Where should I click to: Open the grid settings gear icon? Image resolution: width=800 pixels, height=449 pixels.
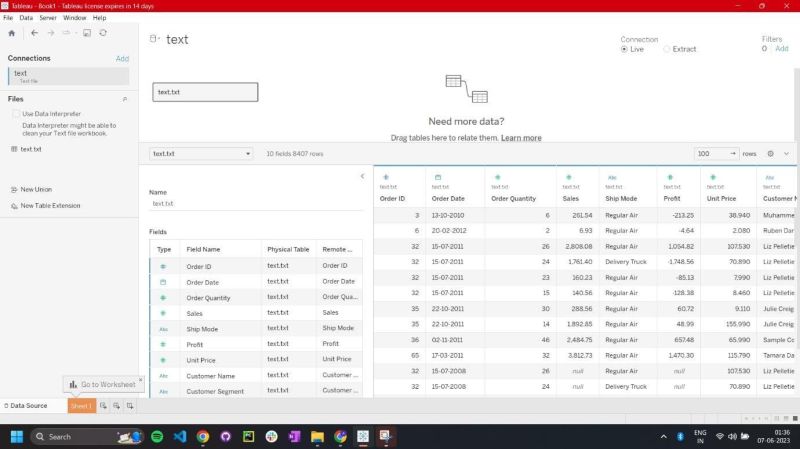(770, 154)
